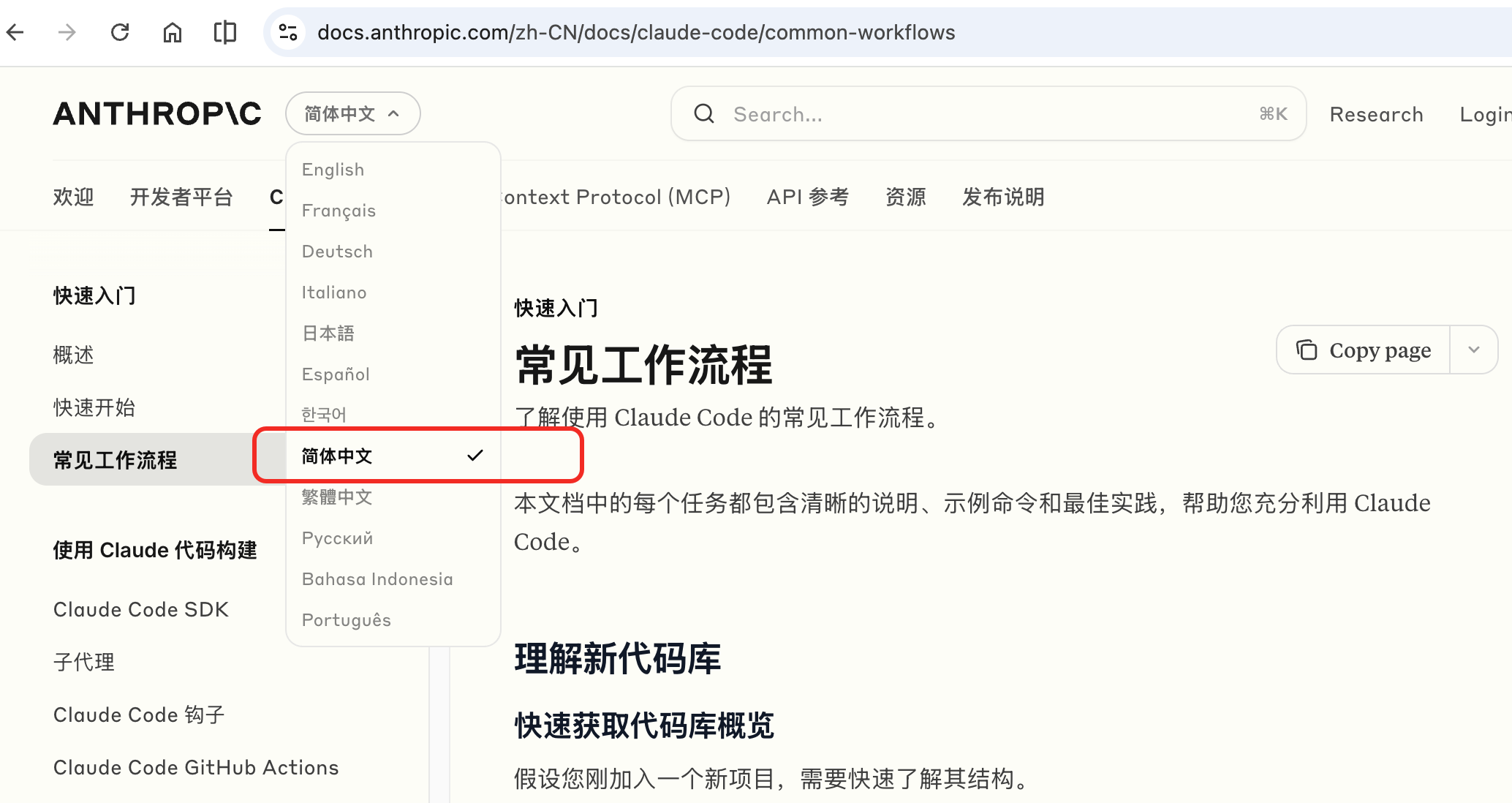Collapse the 简体中文 language dropdown
The width and height of the screenshot is (1512, 803).
point(353,113)
